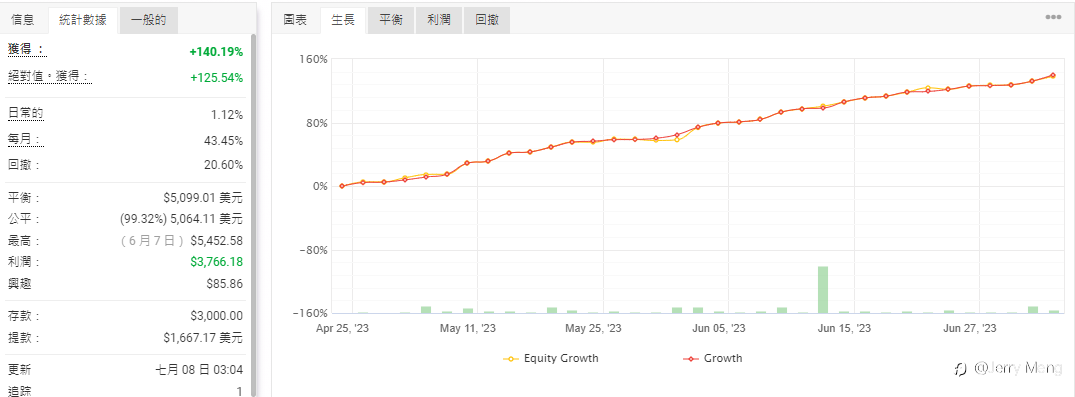The width and height of the screenshot is (1075, 397).
Task: Select the $3,000.00 deposits value
Action: pyautogui.click(x=217, y=316)
